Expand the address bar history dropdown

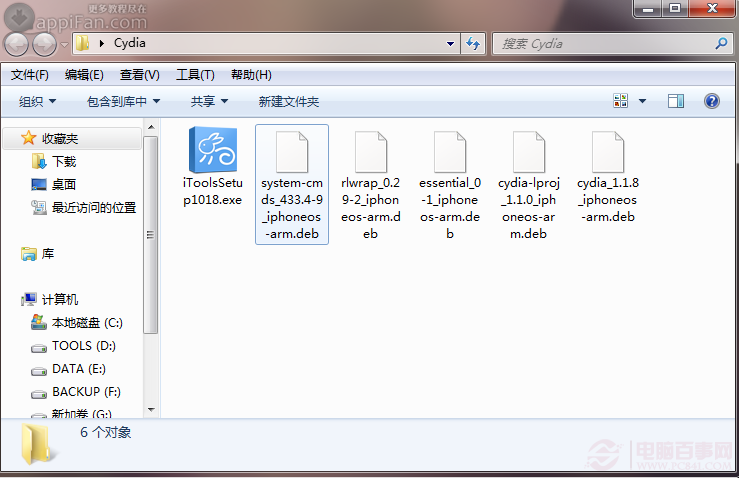point(451,44)
